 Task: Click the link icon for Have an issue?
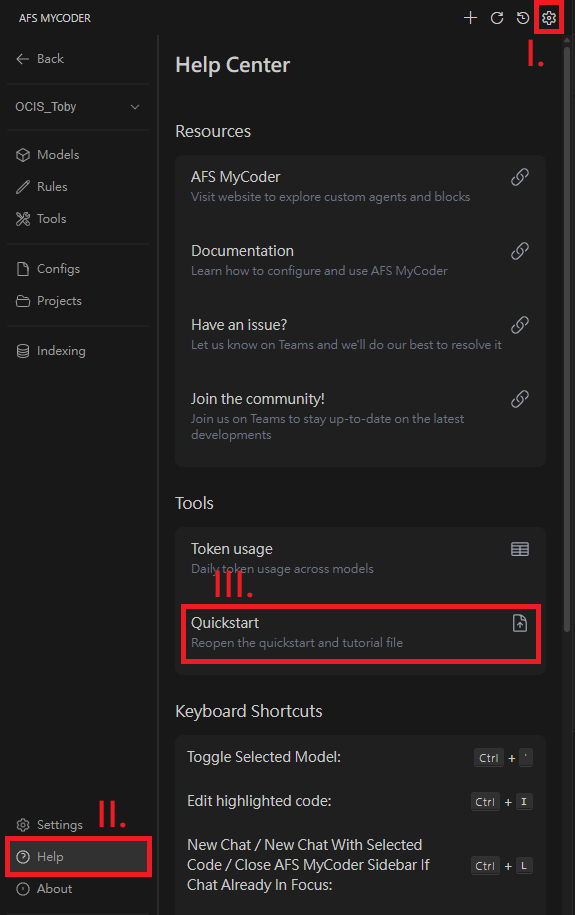pyautogui.click(x=520, y=325)
